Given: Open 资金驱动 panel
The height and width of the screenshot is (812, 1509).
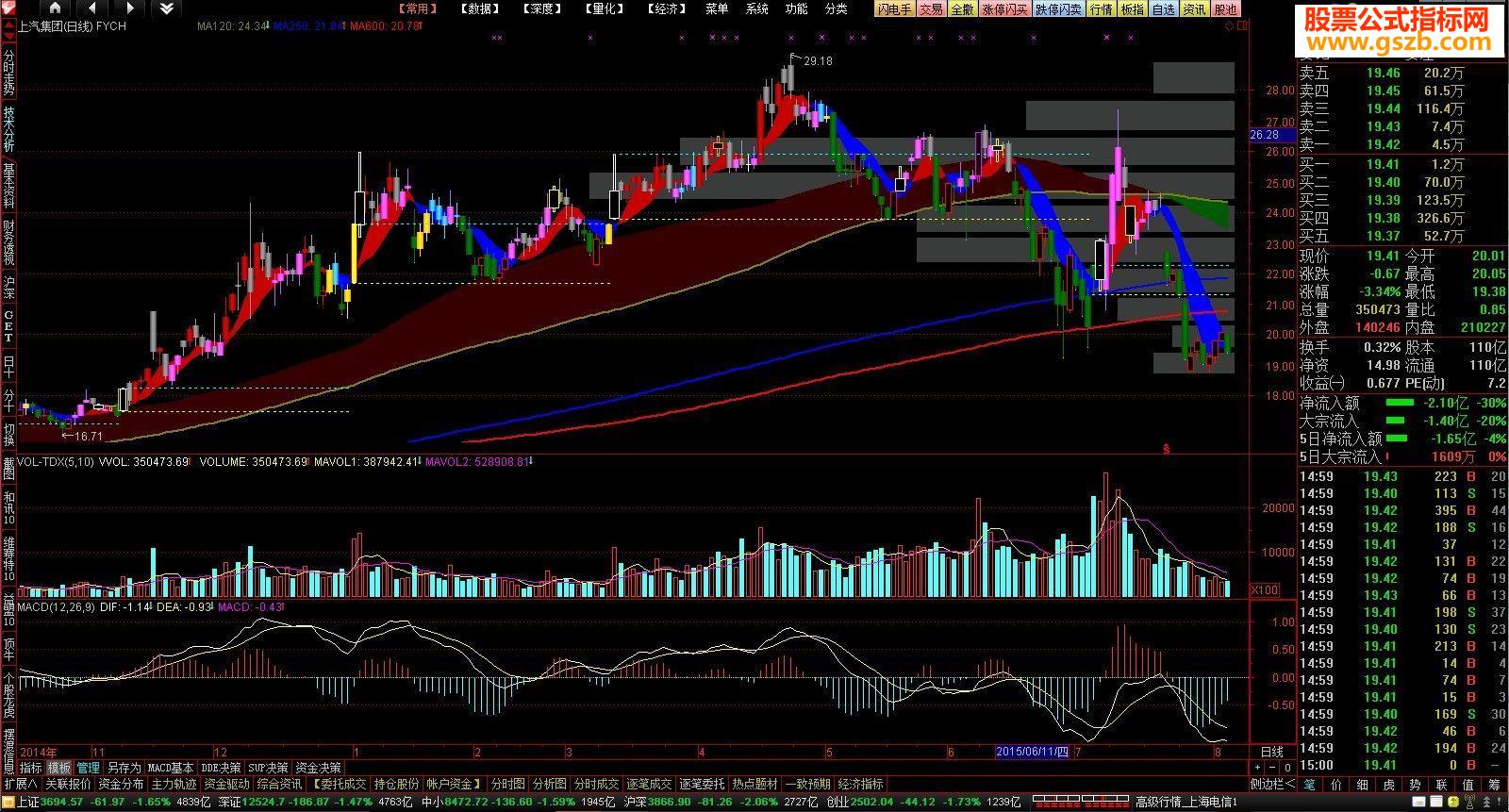Looking at the screenshot, I should (226, 784).
